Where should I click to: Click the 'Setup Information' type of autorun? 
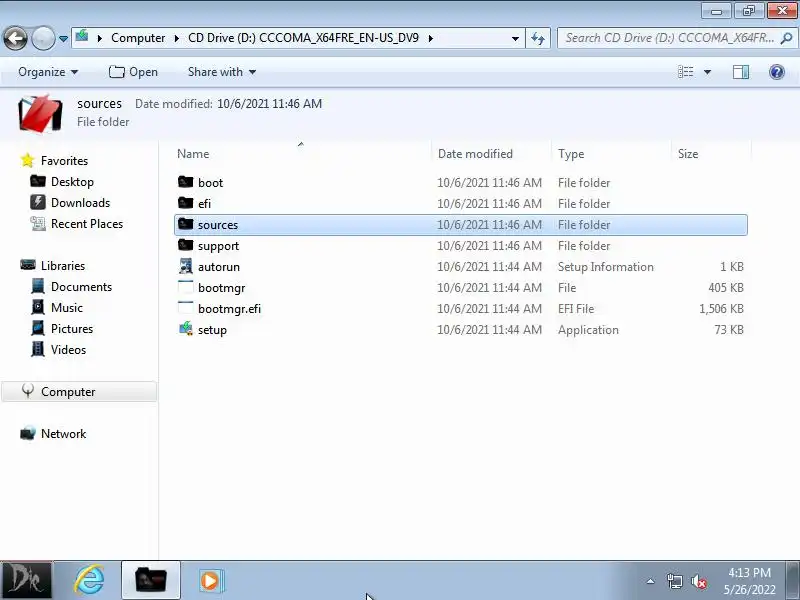(x=605, y=266)
